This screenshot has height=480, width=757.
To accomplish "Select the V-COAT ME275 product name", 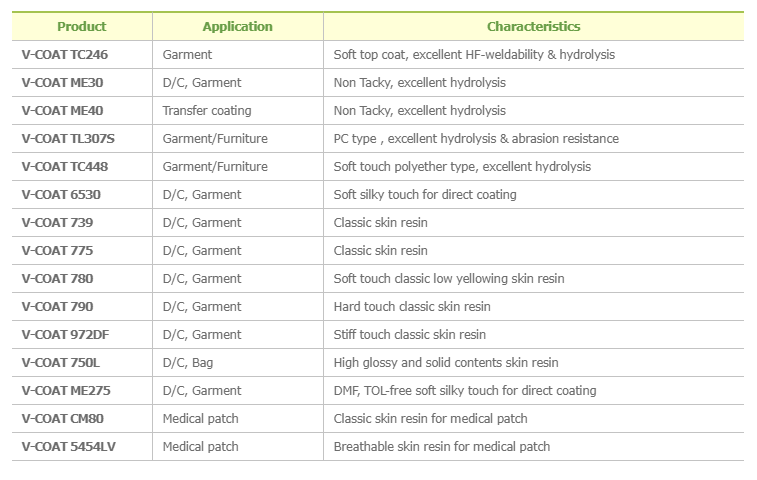I will (66, 391).
